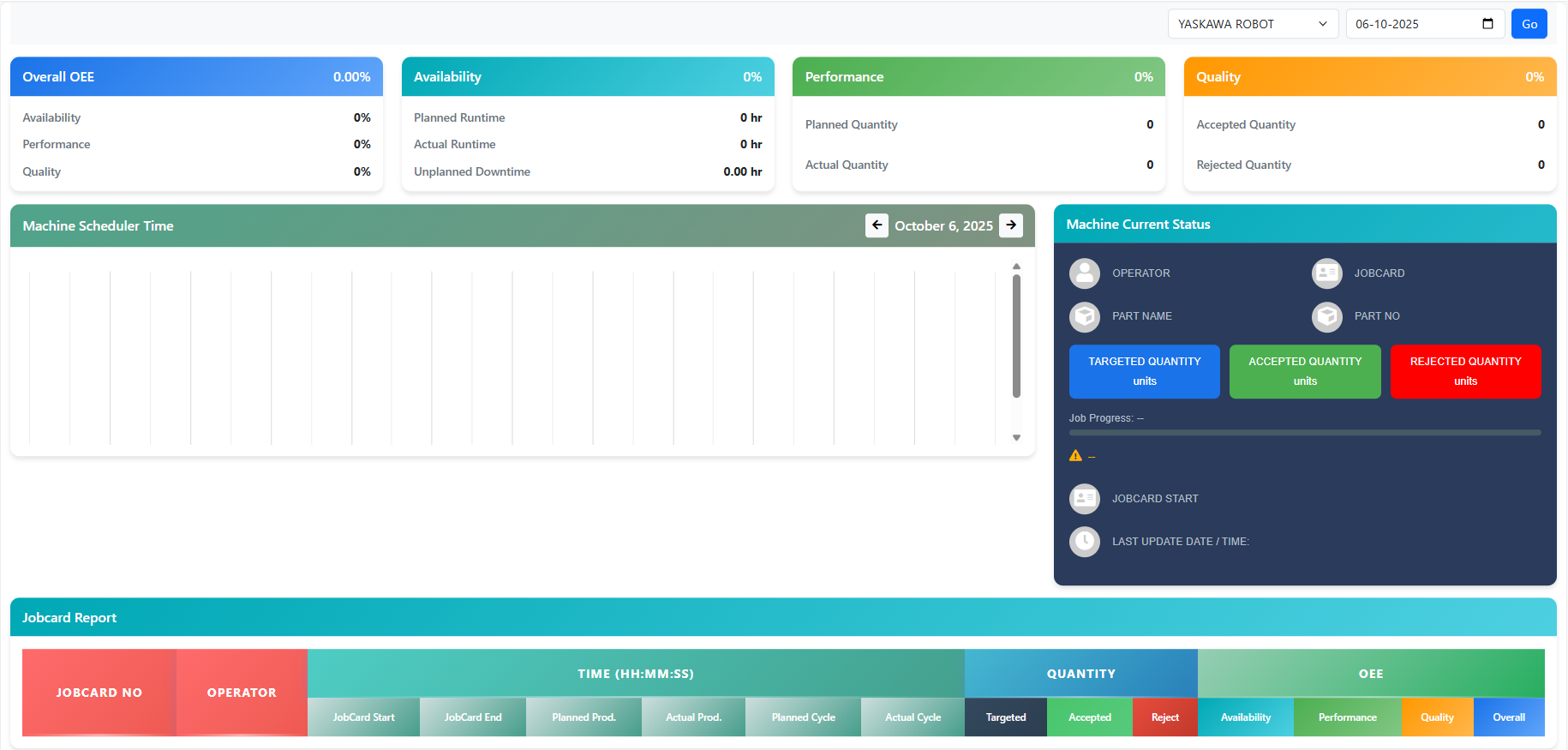Click the Operator avatar icon

(x=1084, y=273)
